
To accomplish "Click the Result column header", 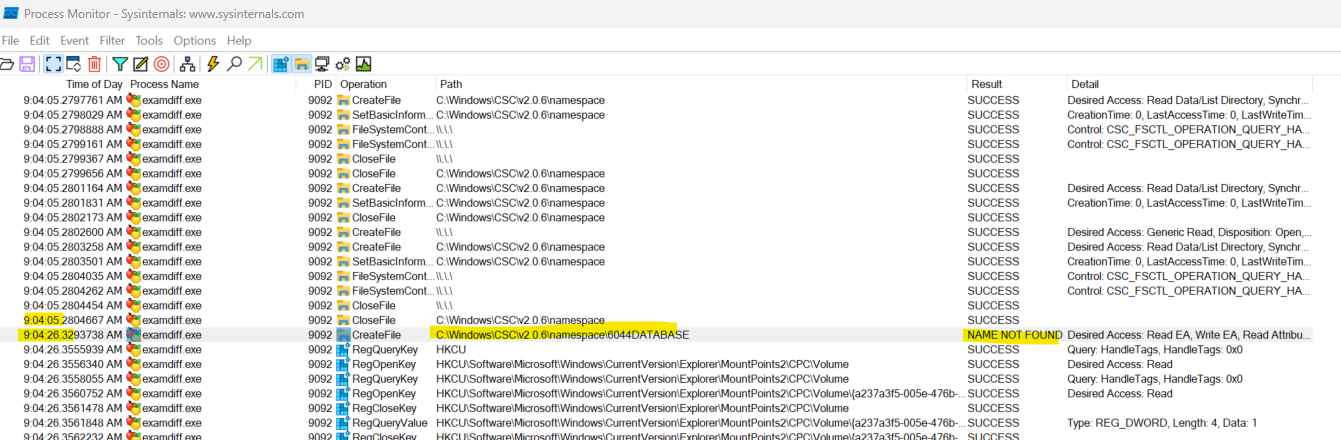I will point(986,84).
